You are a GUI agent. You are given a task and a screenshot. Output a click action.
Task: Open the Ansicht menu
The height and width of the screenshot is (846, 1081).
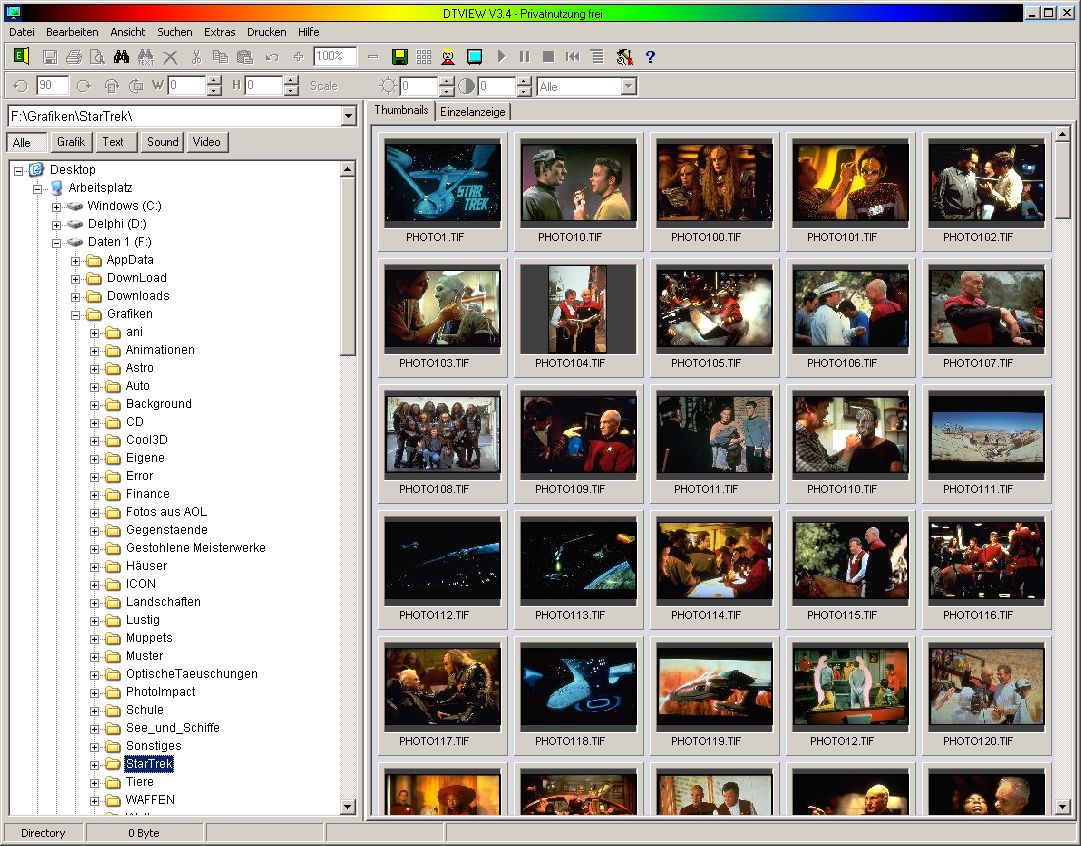point(128,32)
